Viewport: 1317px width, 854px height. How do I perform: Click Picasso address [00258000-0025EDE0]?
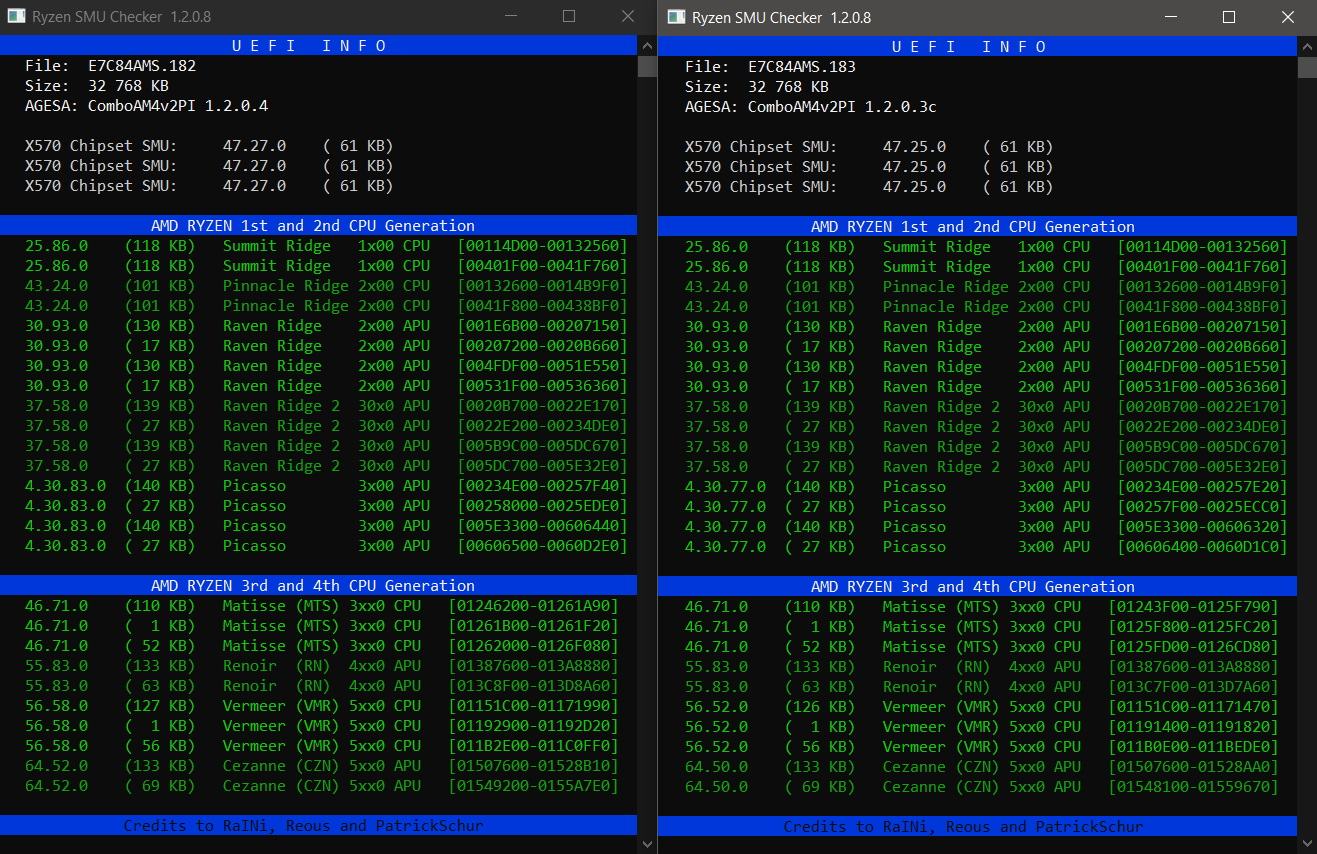543,506
